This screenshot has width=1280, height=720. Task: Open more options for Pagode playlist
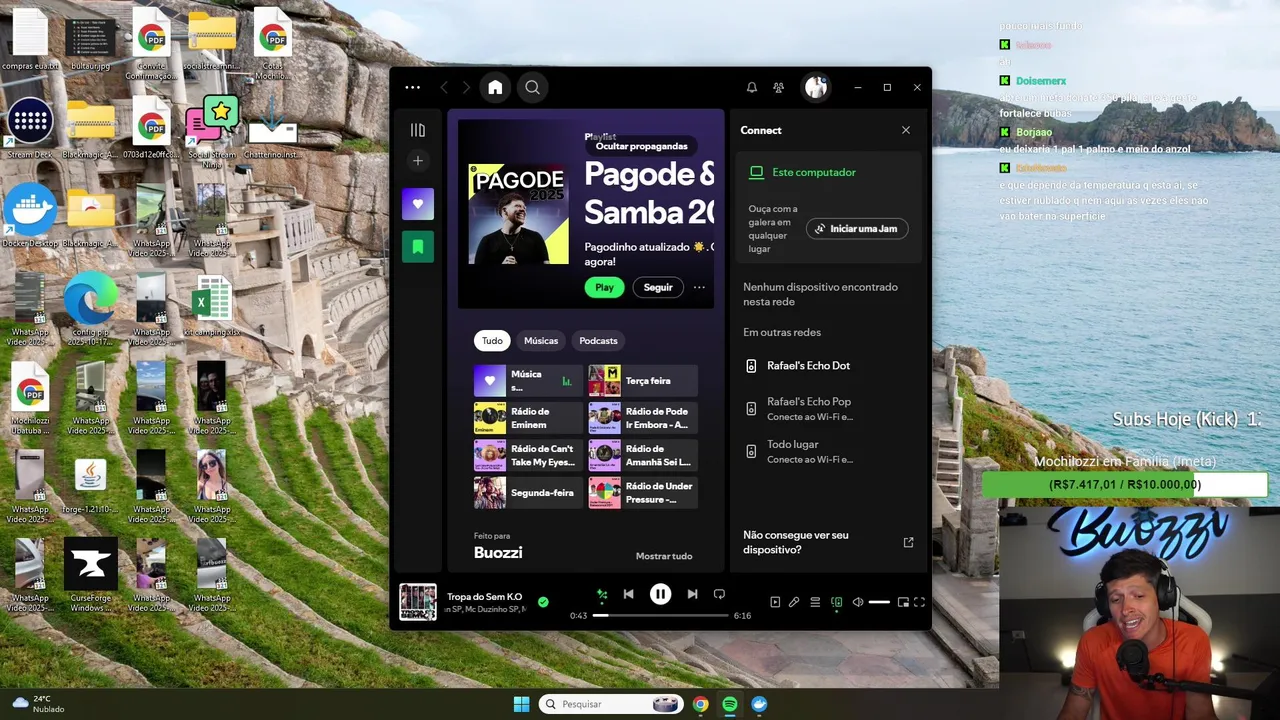699,287
